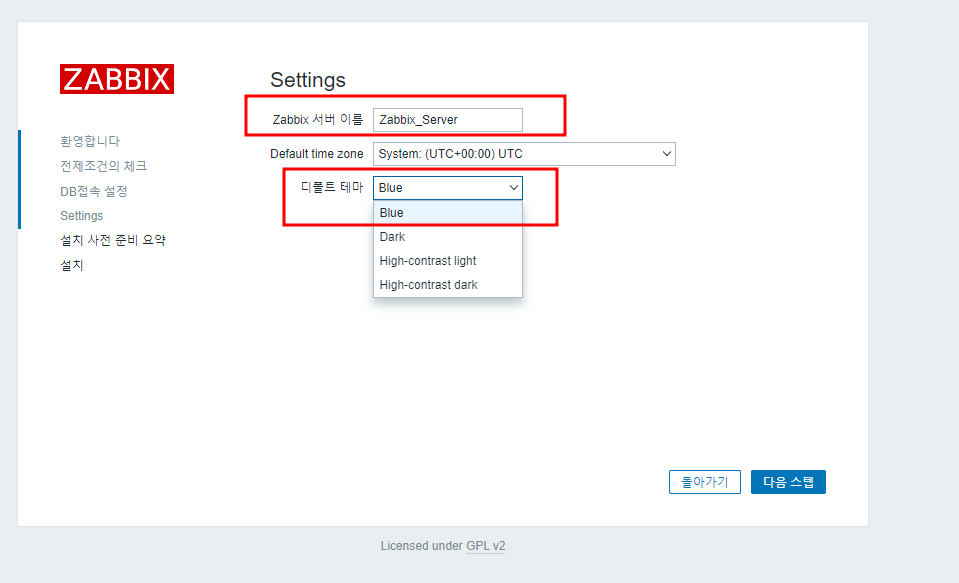Click the DB접속 설정 step
Image resolution: width=959 pixels, height=583 pixels.
pos(94,191)
